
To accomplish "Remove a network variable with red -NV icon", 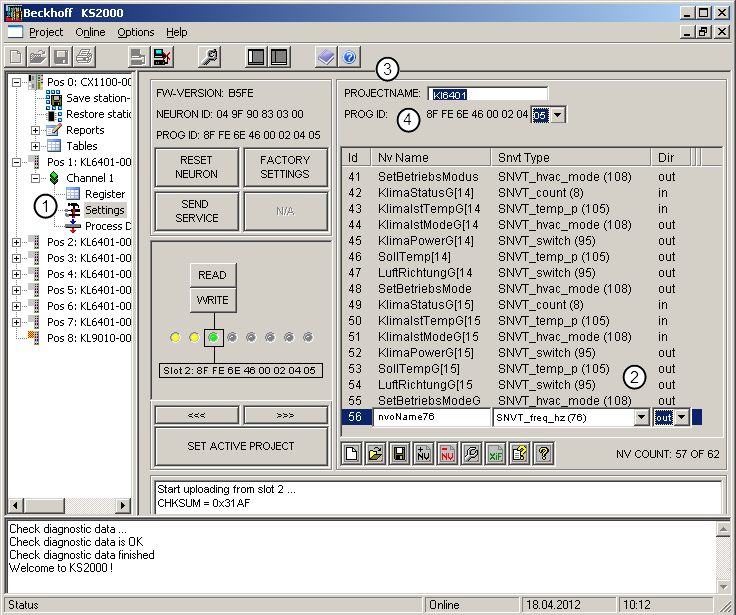I will click(448, 454).
